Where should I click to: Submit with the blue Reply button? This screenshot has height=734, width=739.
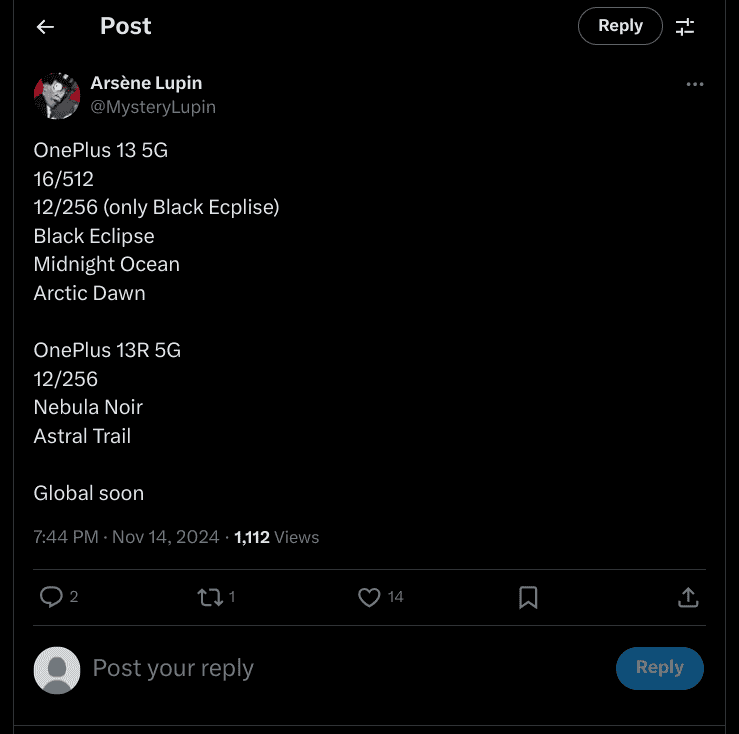pyautogui.click(x=659, y=668)
